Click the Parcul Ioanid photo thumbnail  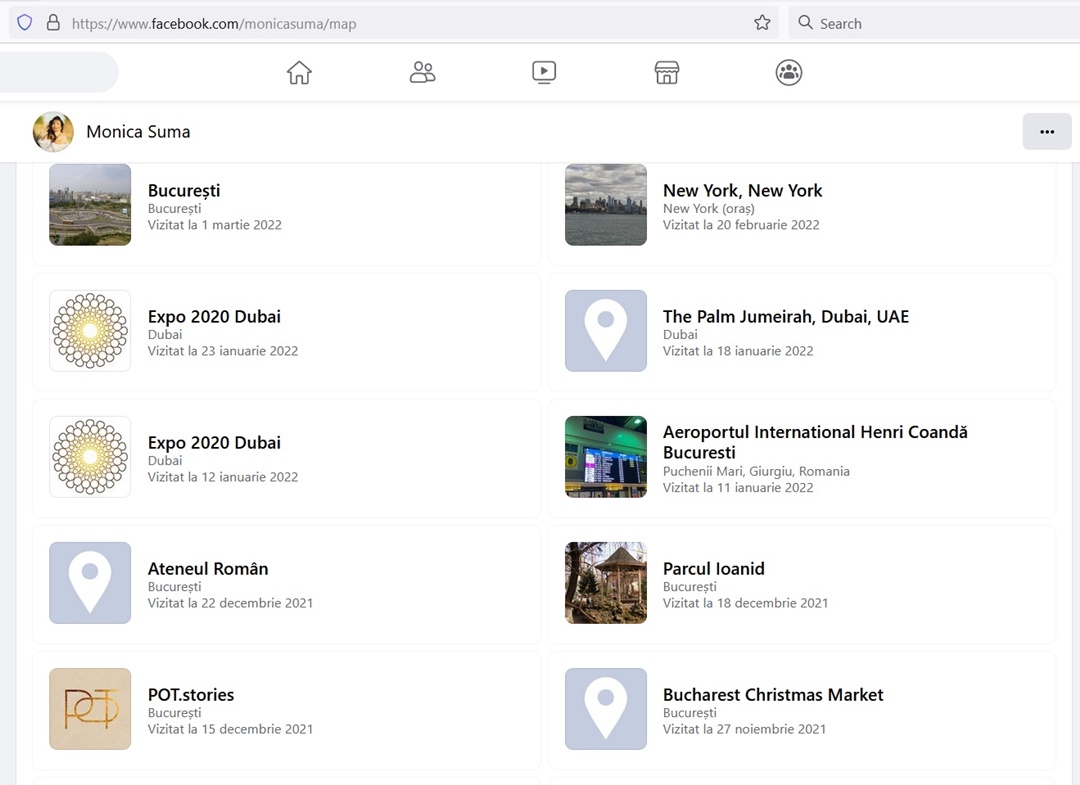click(605, 583)
